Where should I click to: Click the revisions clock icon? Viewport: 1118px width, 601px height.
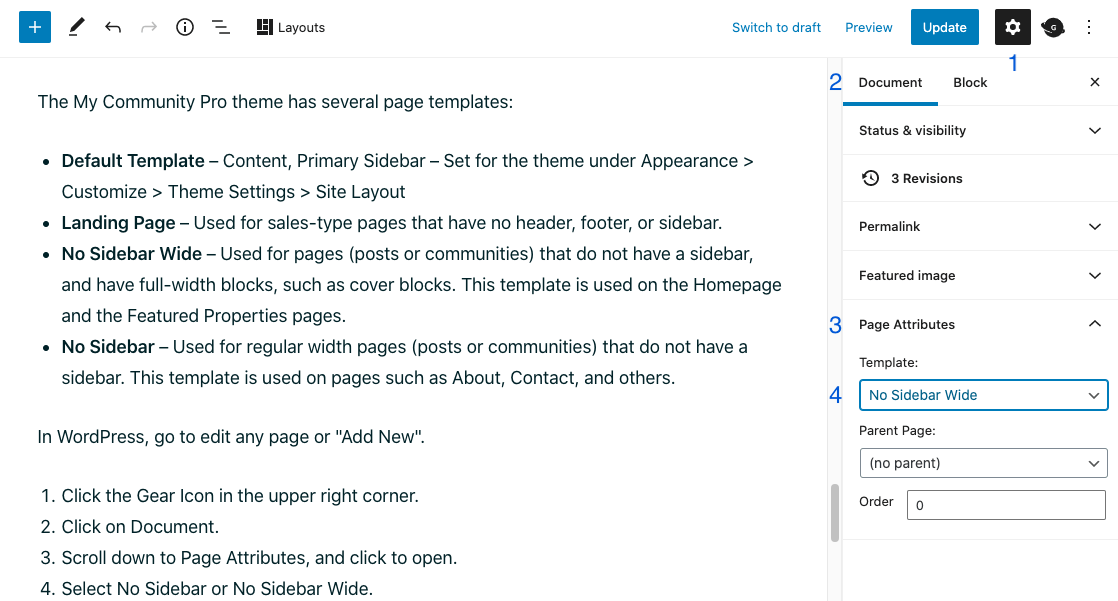[x=870, y=178]
